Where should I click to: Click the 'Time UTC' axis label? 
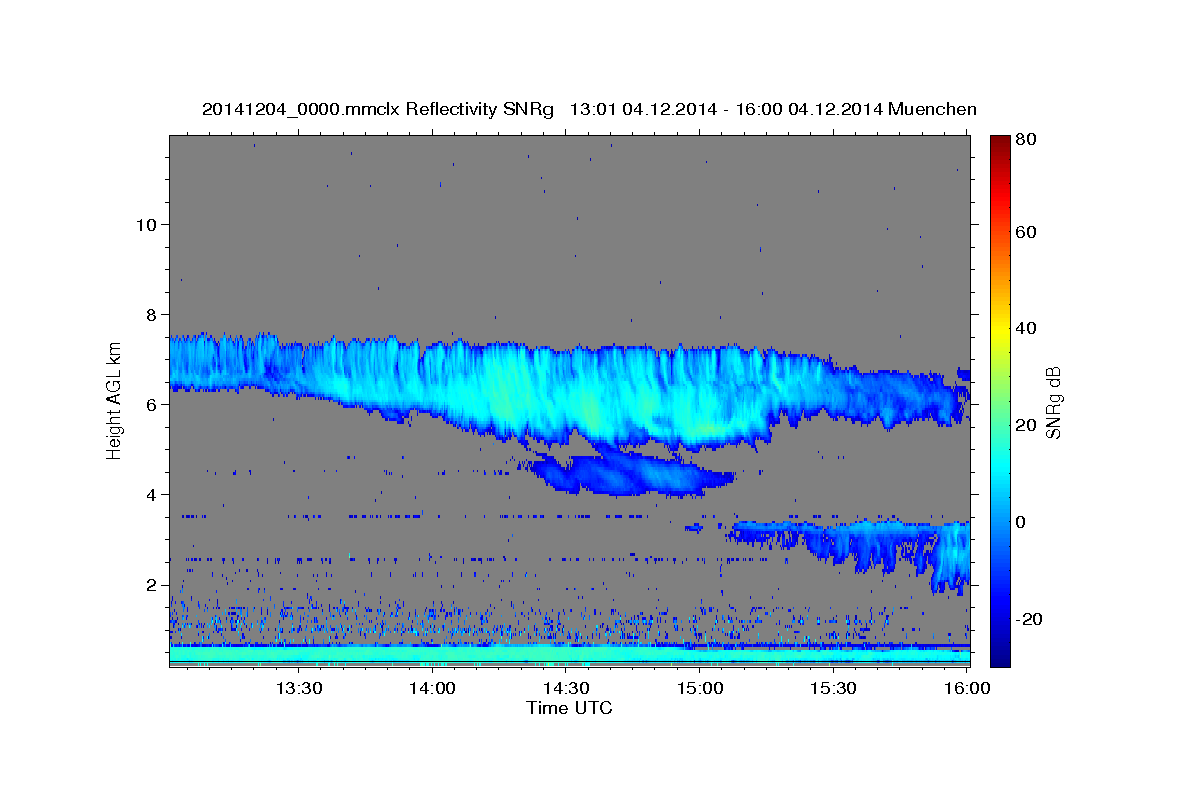pyautogui.click(x=569, y=708)
